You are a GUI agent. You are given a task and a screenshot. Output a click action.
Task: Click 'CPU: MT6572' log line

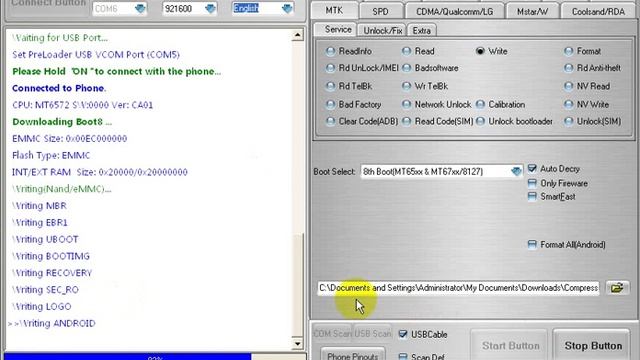tap(82, 105)
